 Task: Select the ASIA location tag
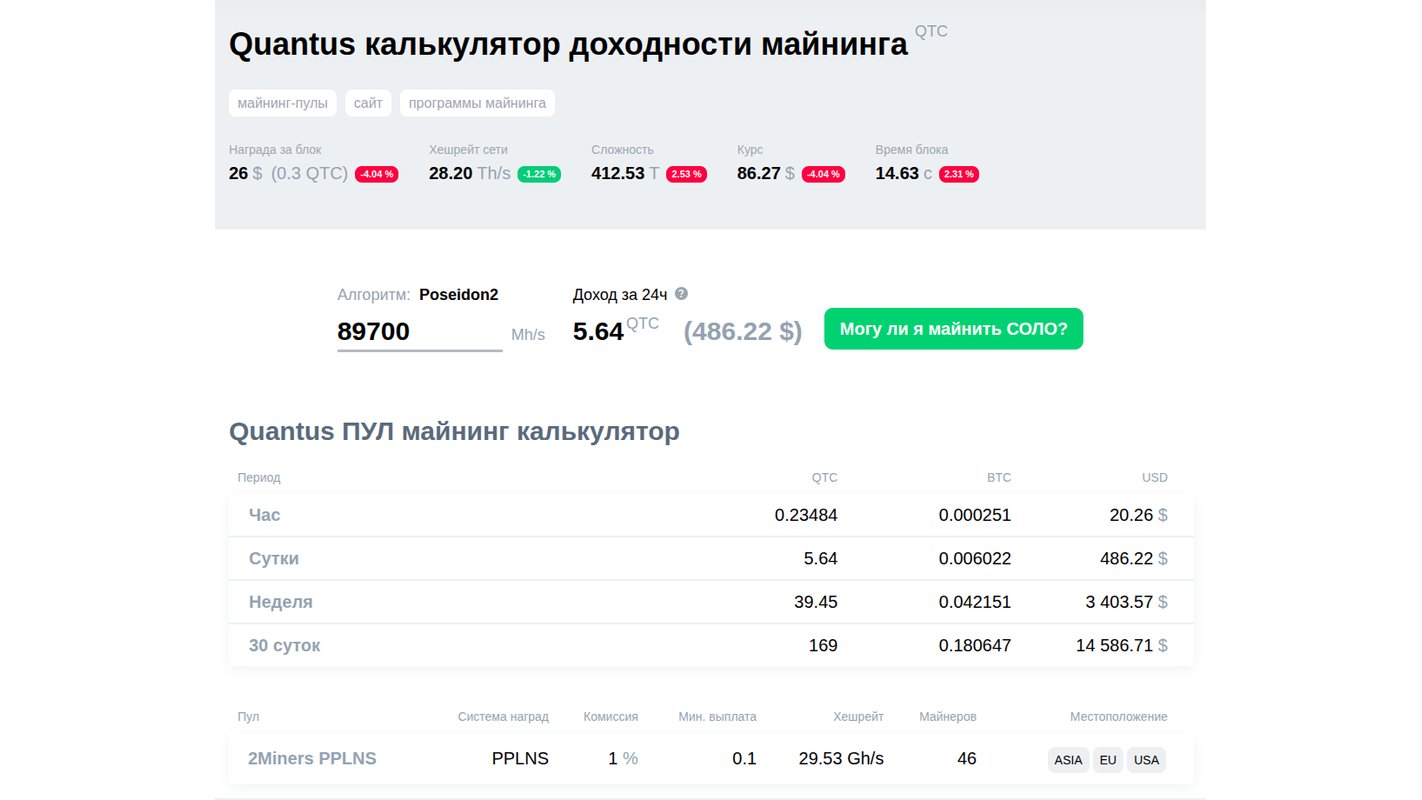tap(1068, 760)
